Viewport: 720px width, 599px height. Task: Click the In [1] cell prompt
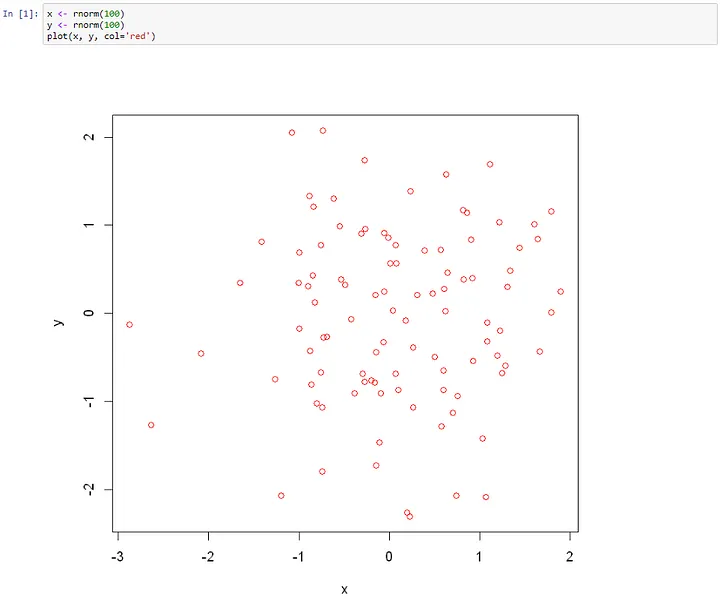tap(22, 13)
